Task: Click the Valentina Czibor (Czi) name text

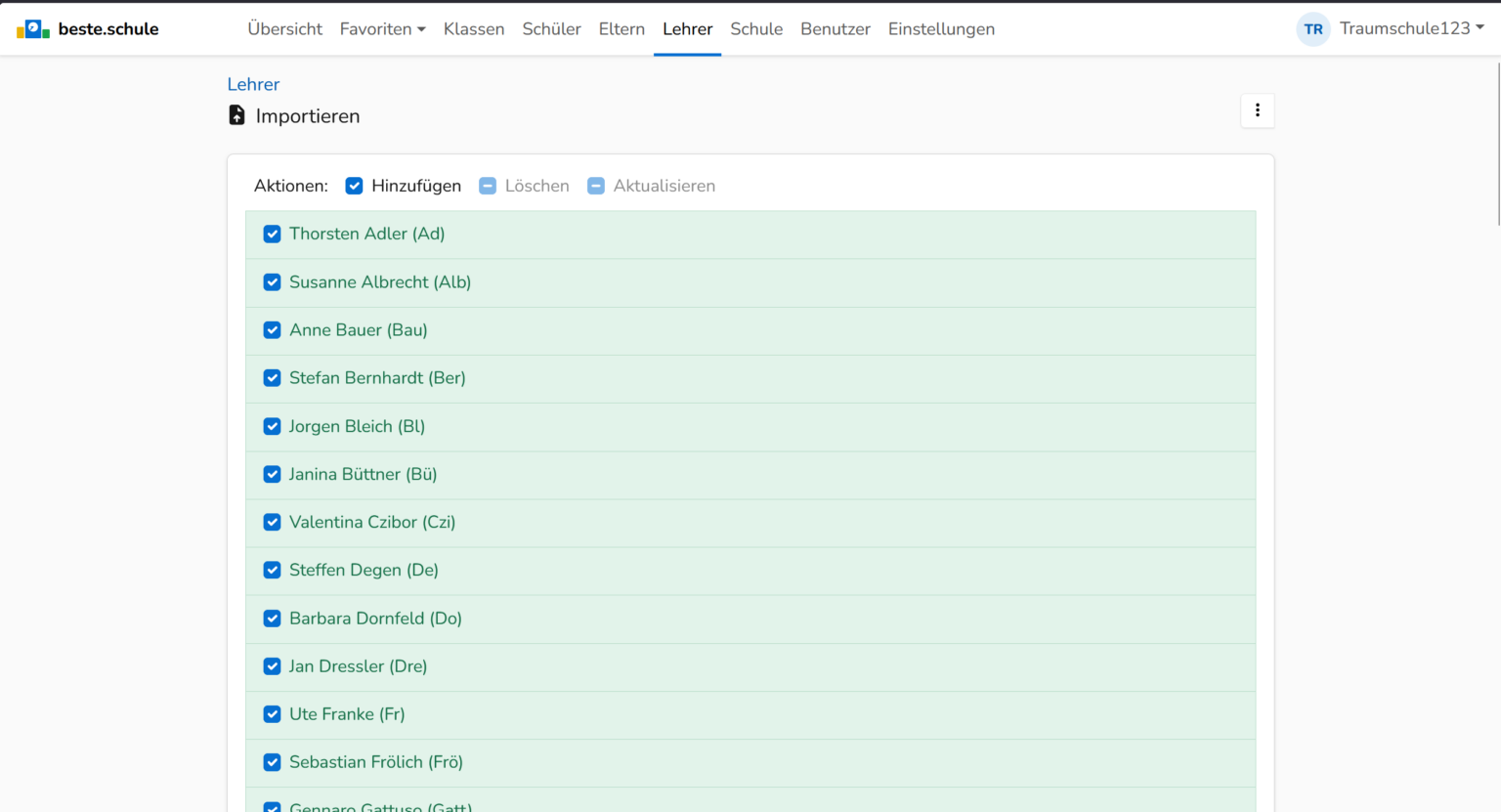Action: (372, 522)
